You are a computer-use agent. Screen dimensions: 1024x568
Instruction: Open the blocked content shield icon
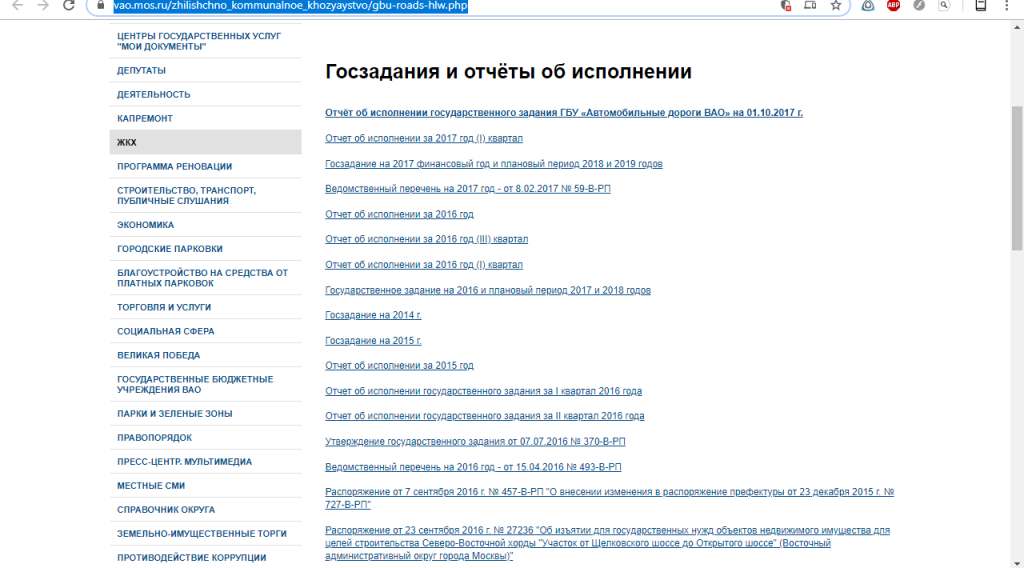click(786, 5)
